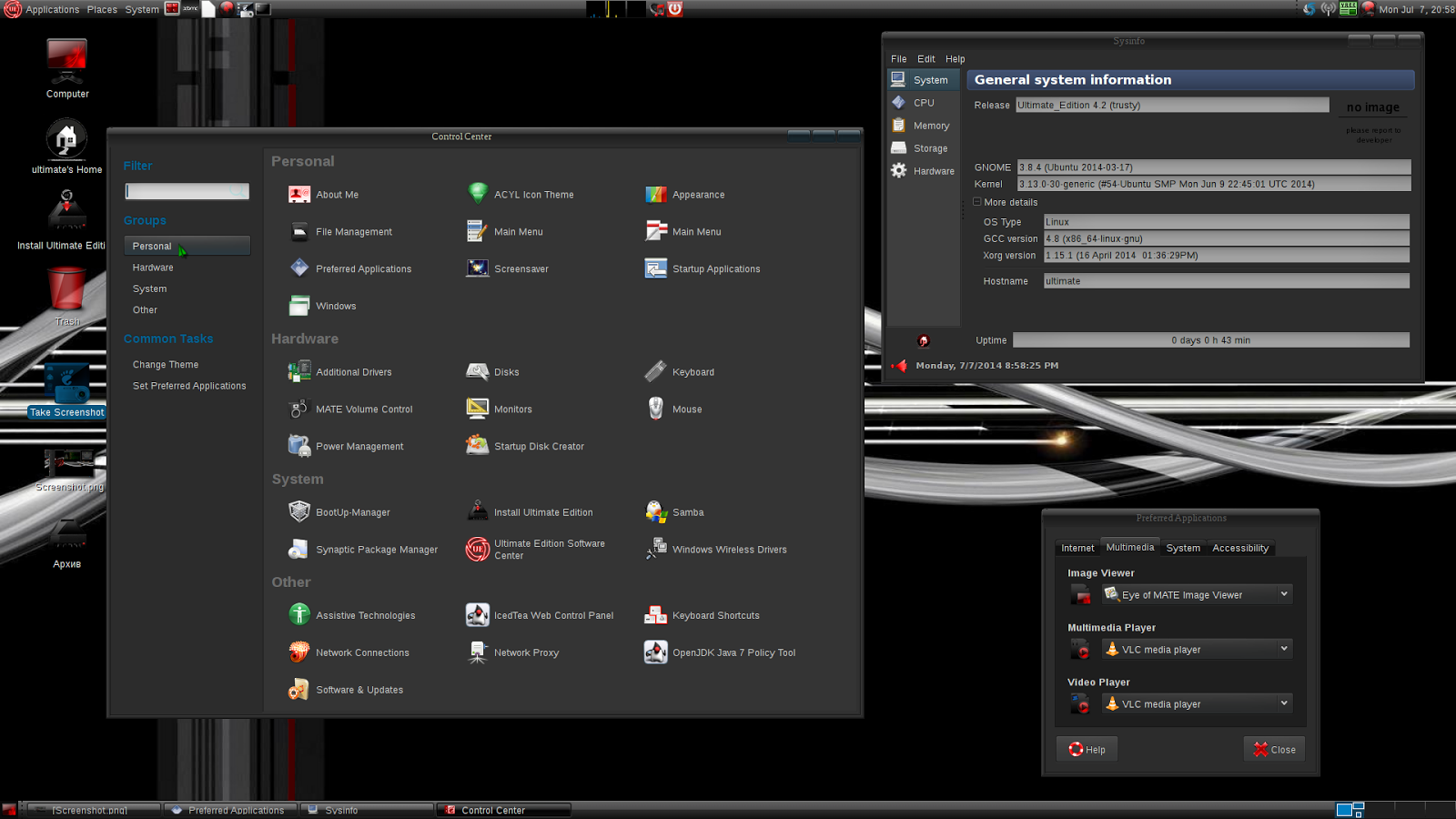Click the Filter search field

(x=187, y=191)
